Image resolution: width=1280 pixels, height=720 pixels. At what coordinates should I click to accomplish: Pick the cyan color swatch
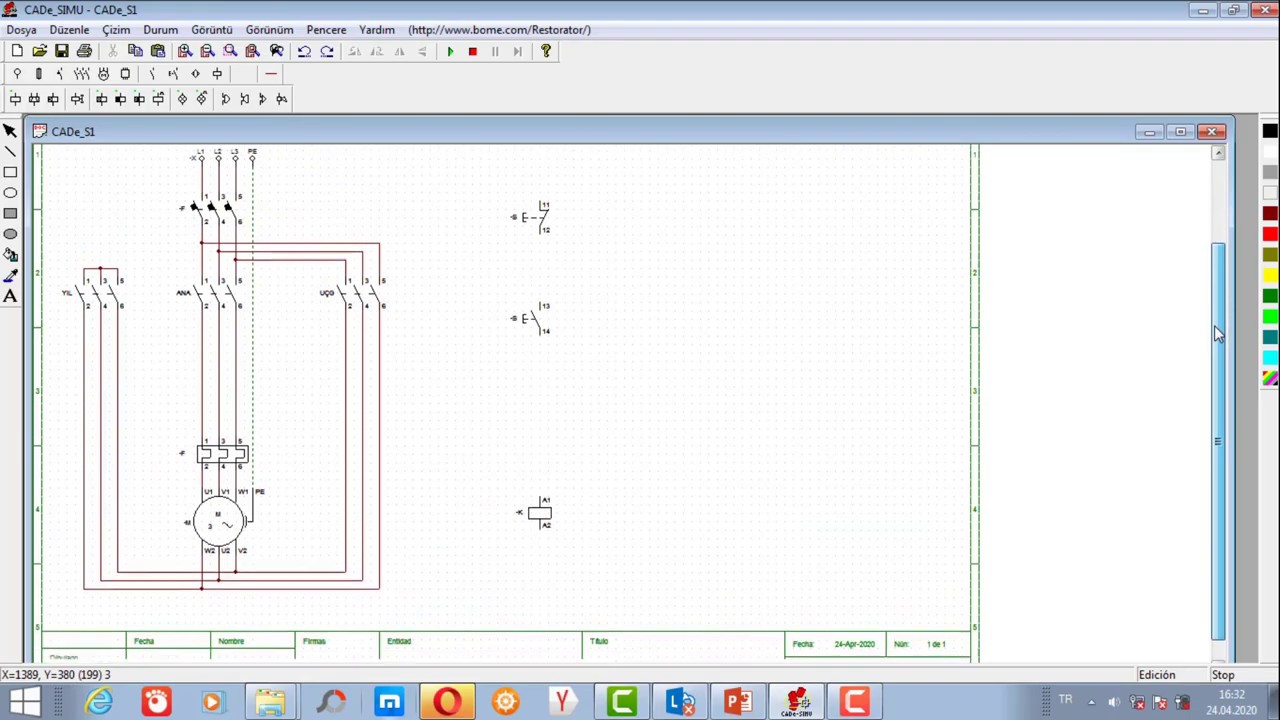[1270, 357]
